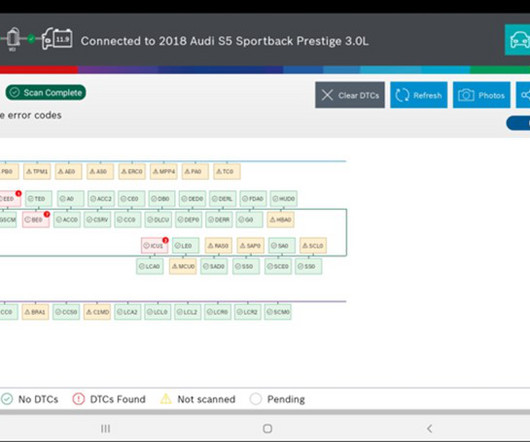Click the green connection status dot
The image size is (530, 442).
click(31, 39)
